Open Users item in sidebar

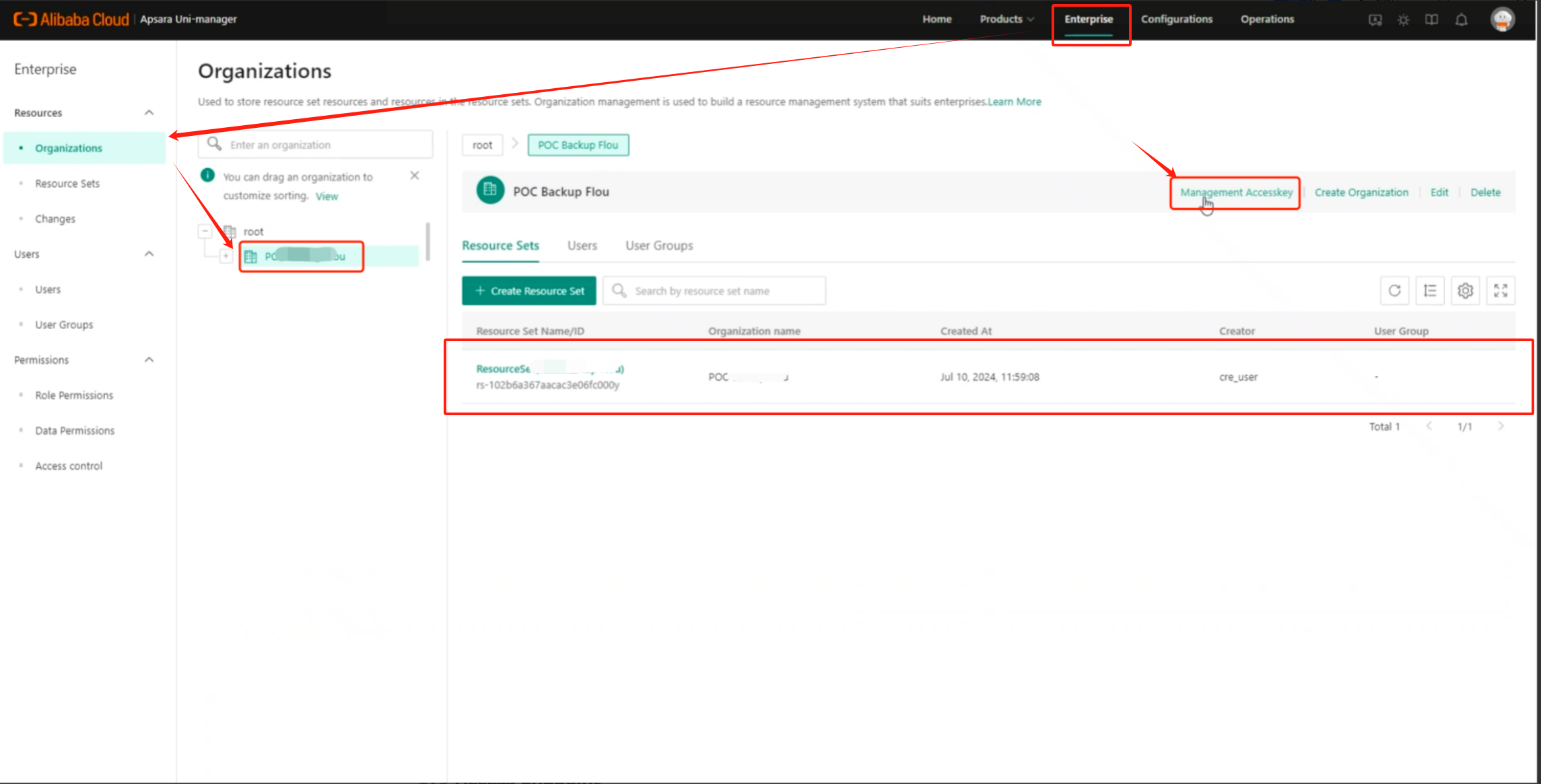(x=48, y=289)
